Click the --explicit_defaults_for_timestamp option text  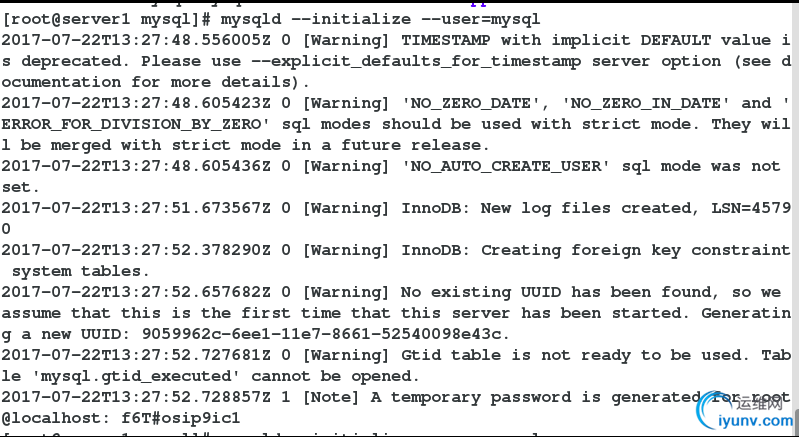tap(416, 62)
